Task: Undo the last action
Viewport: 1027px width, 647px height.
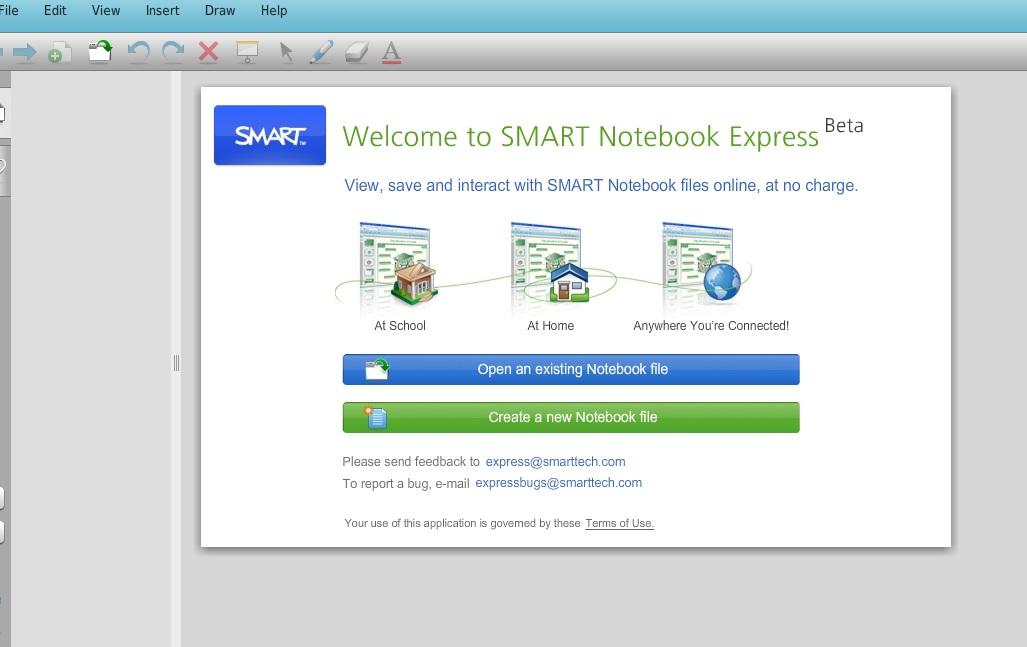Action: click(138, 52)
